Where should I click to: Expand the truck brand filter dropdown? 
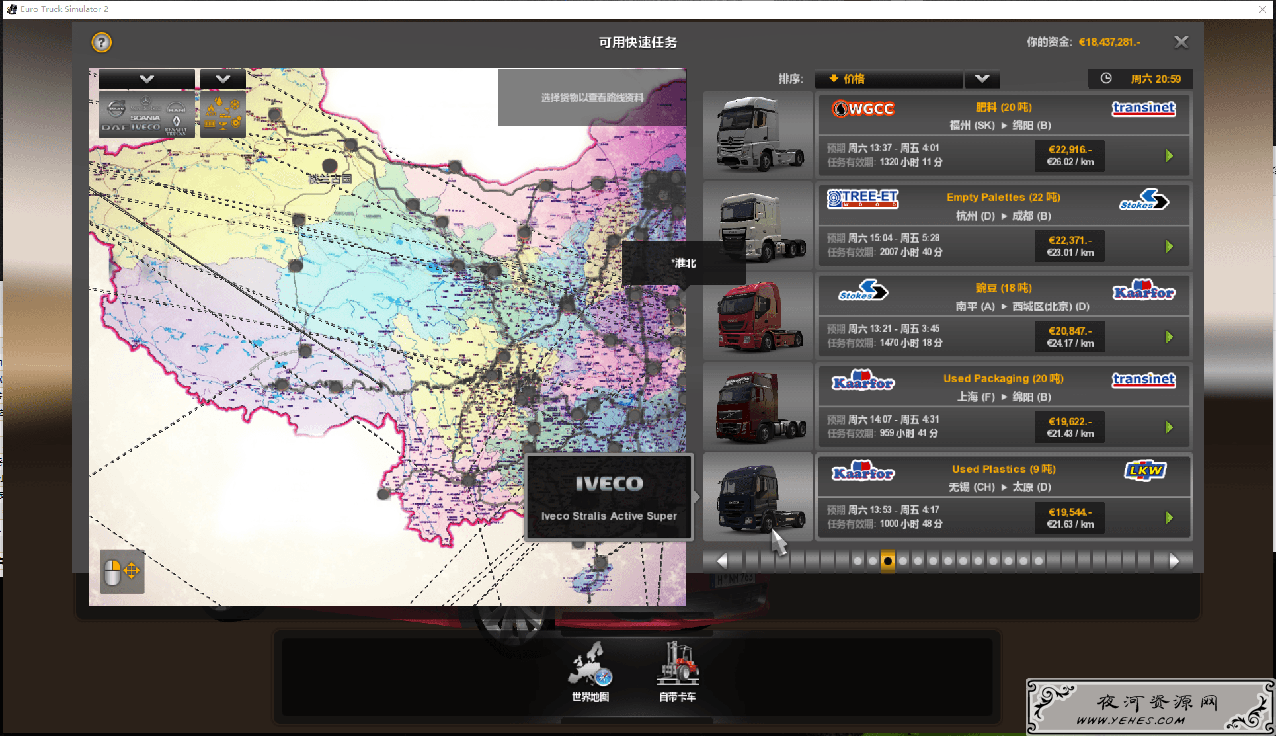pyautogui.click(x=147, y=78)
